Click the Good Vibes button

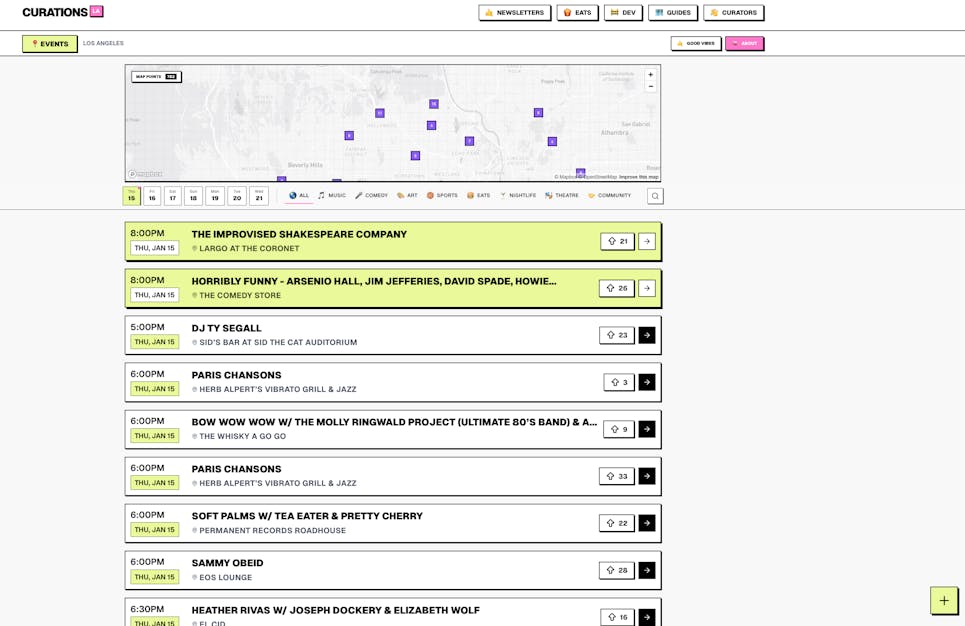point(695,44)
